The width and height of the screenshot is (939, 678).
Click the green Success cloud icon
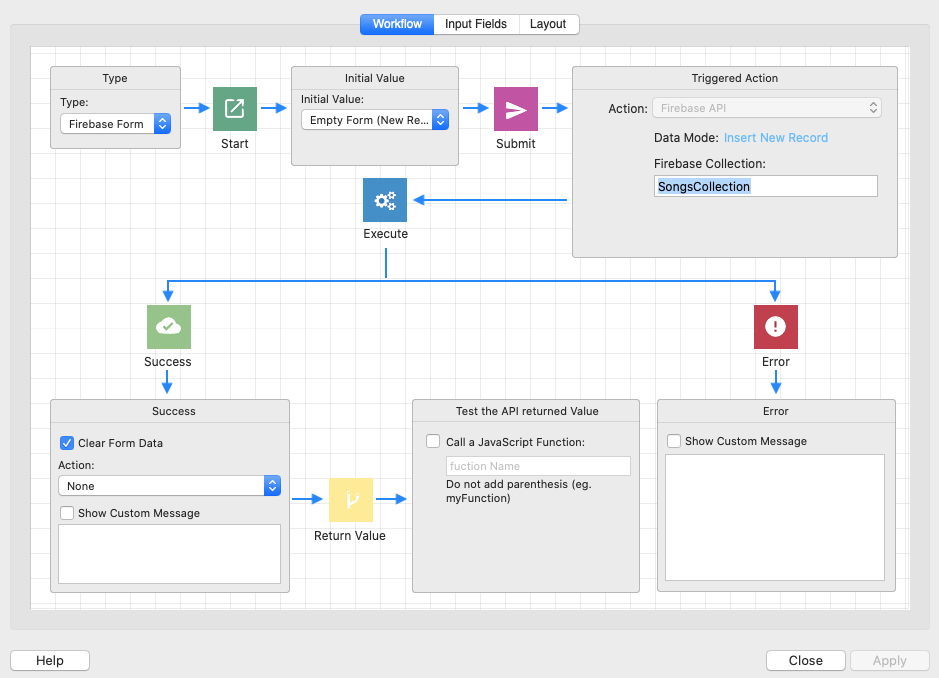pyautogui.click(x=168, y=327)
